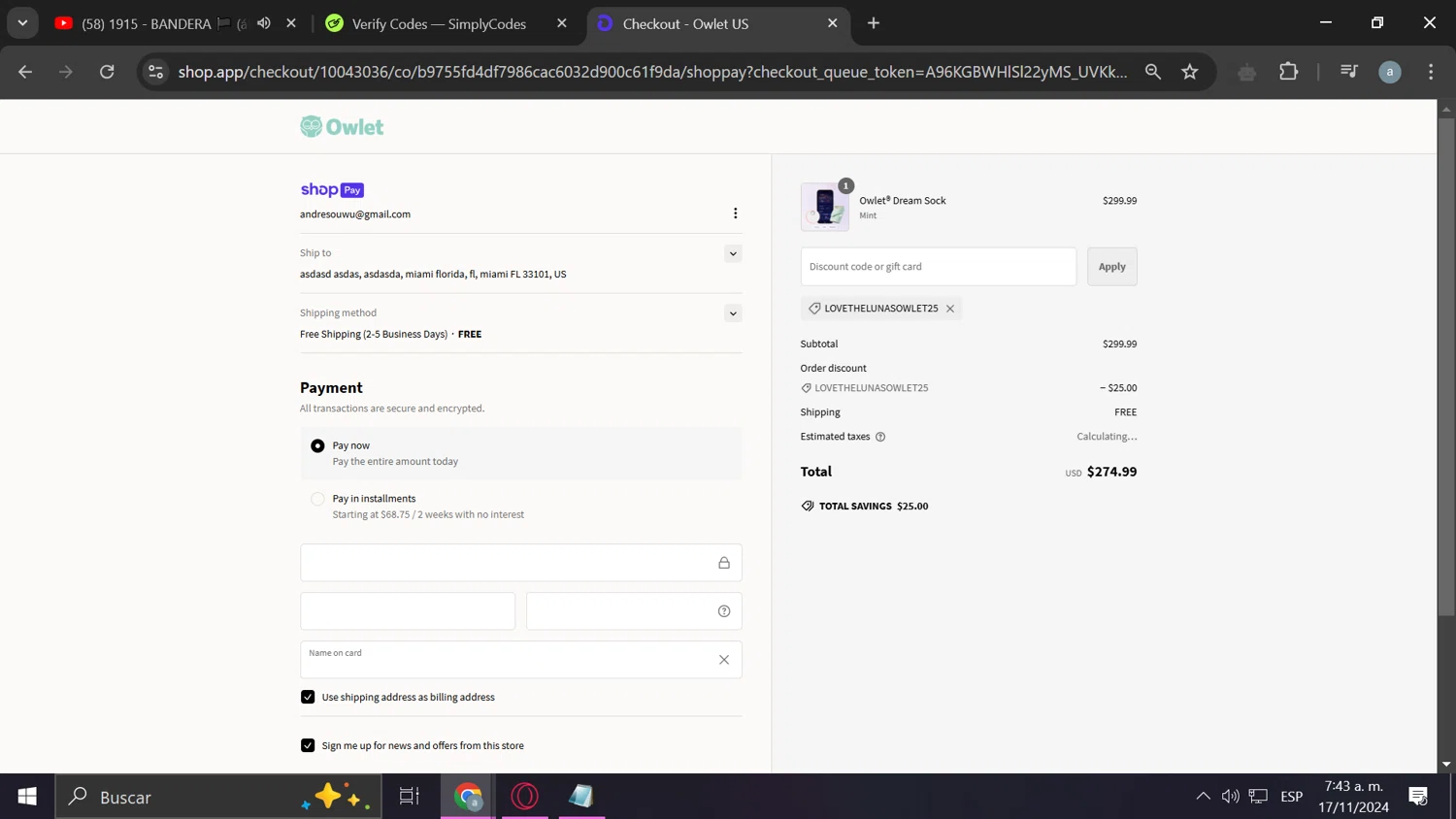Image resolution: width=1456 pixels, height=819 pixels.
Task: Click the TOTAL SAVINGS $25.00 text
Action: tap(874, 506)
